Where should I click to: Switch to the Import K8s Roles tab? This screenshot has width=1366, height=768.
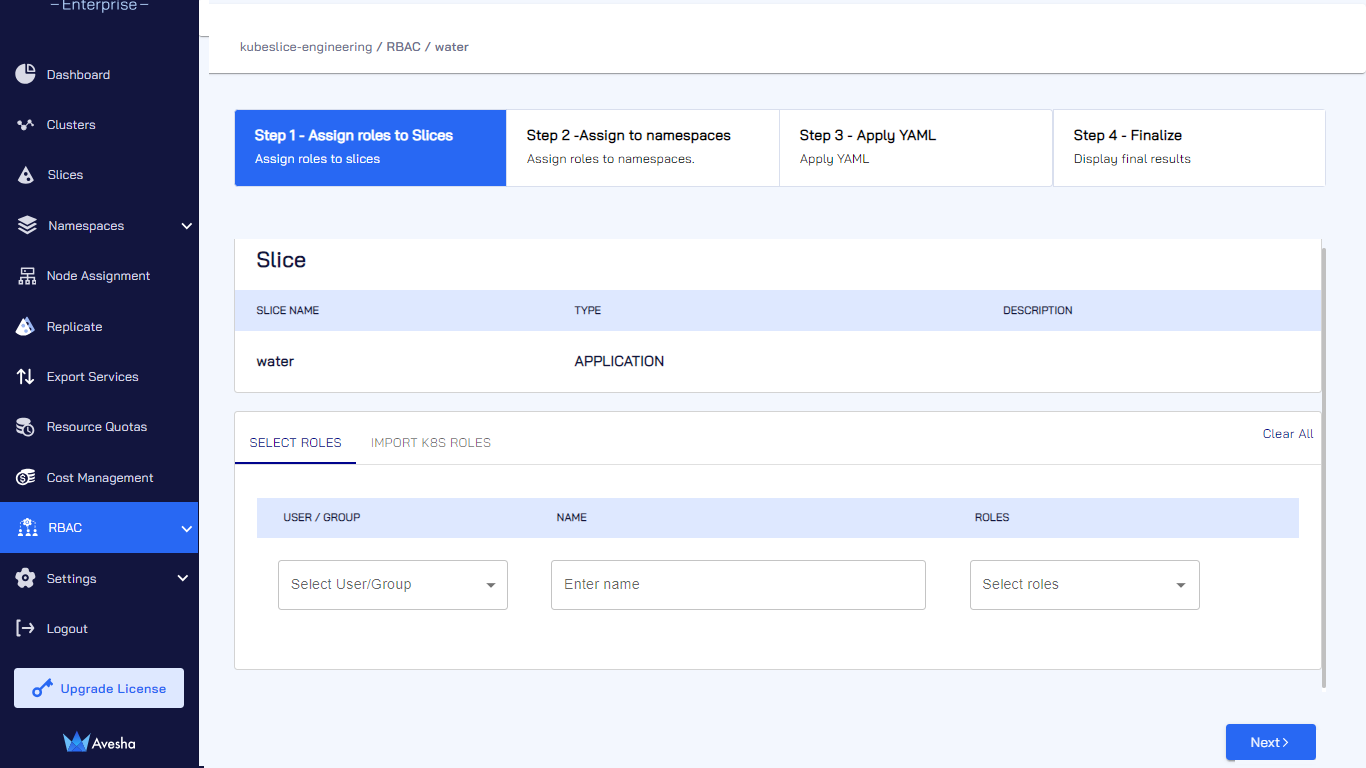pyautogui.click(x=431, y=442)
